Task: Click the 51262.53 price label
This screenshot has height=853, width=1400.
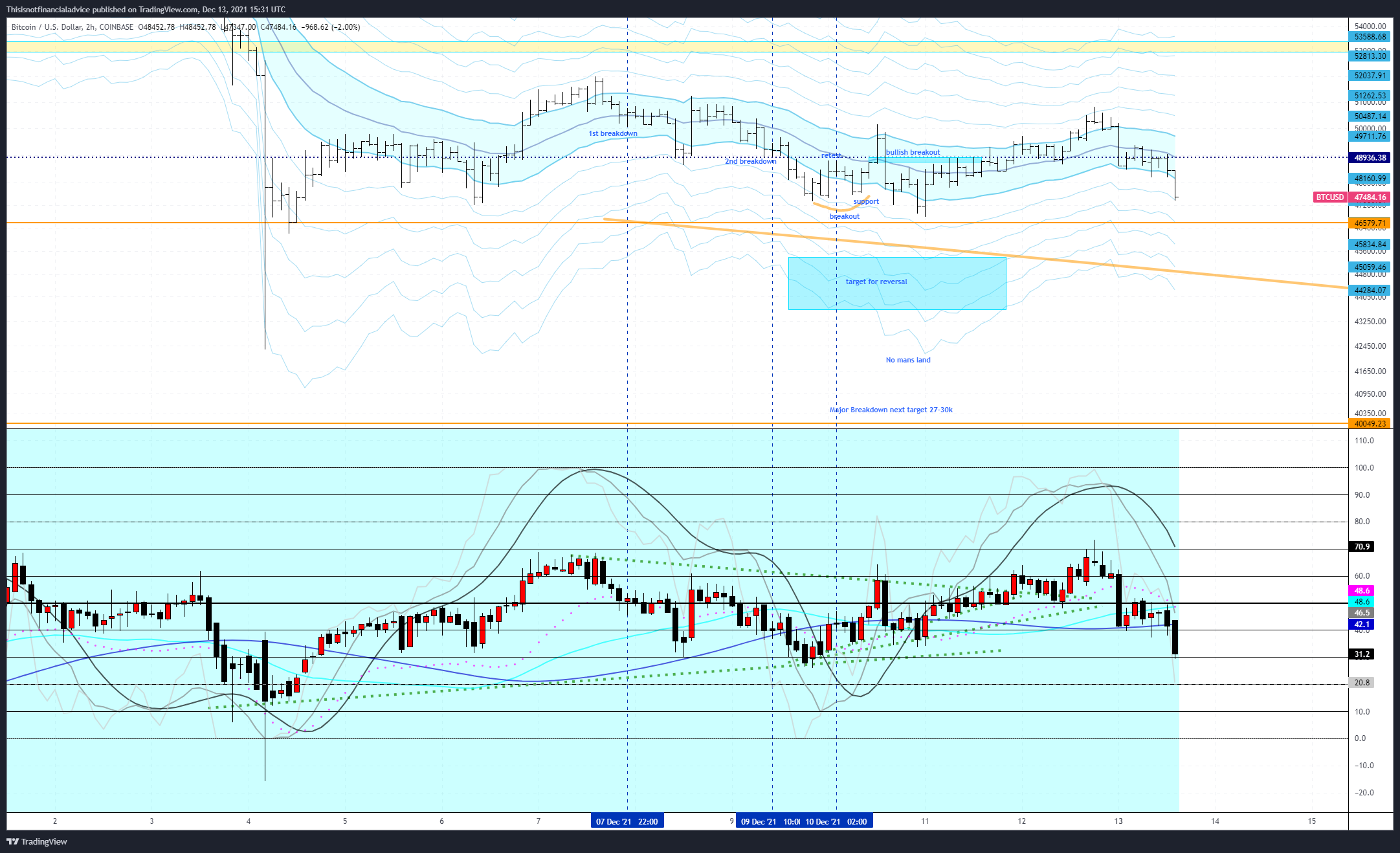Action: pos(1370,96)
